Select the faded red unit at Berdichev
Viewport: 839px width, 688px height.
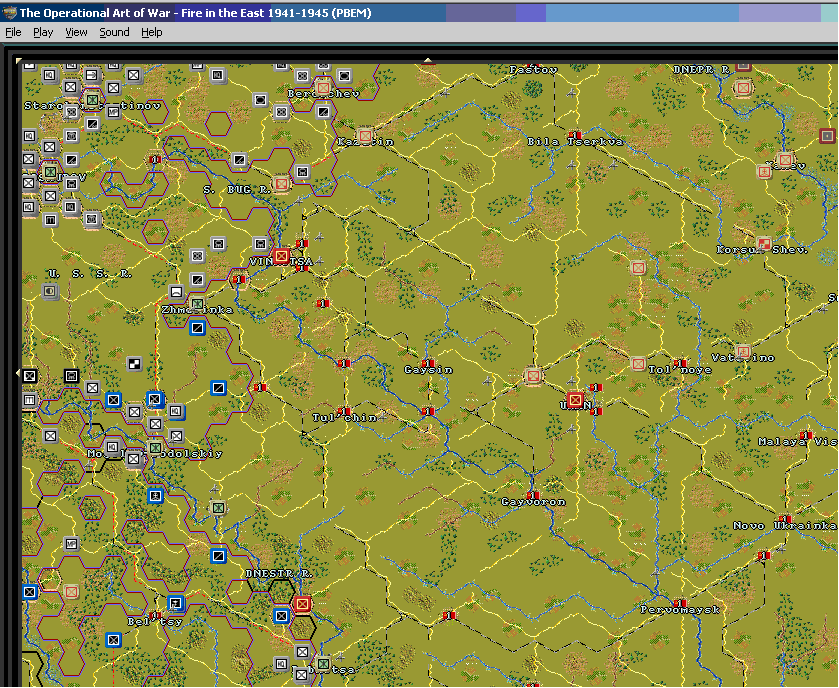click(323, 88)
